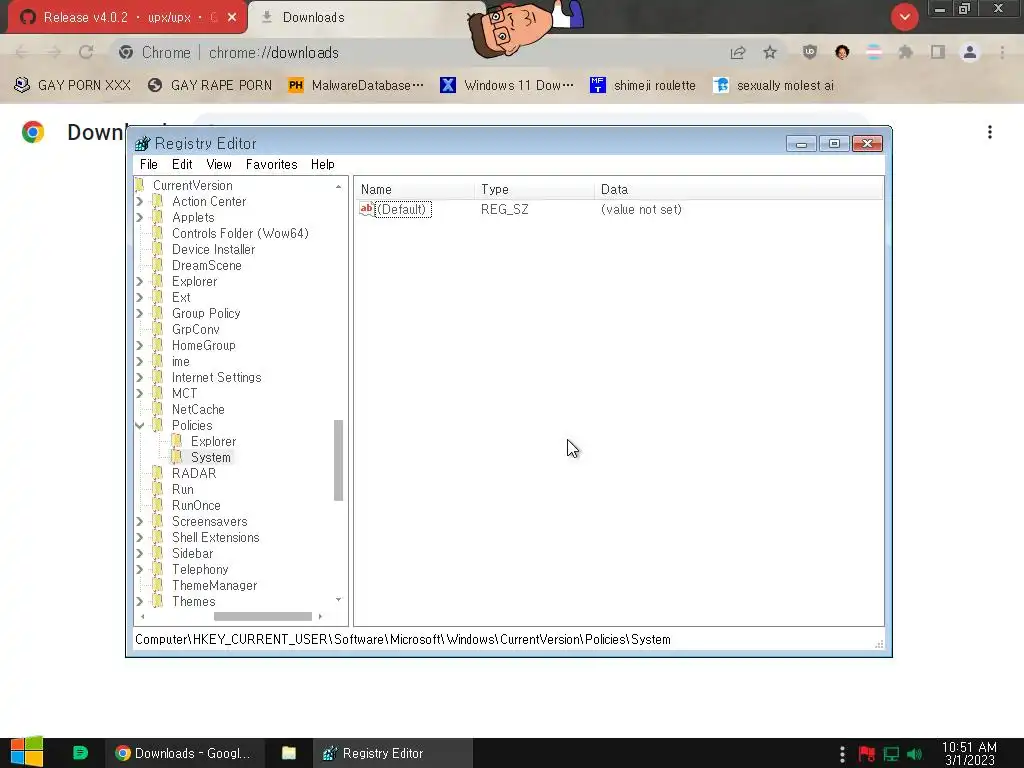Click the Type column header

535,189
